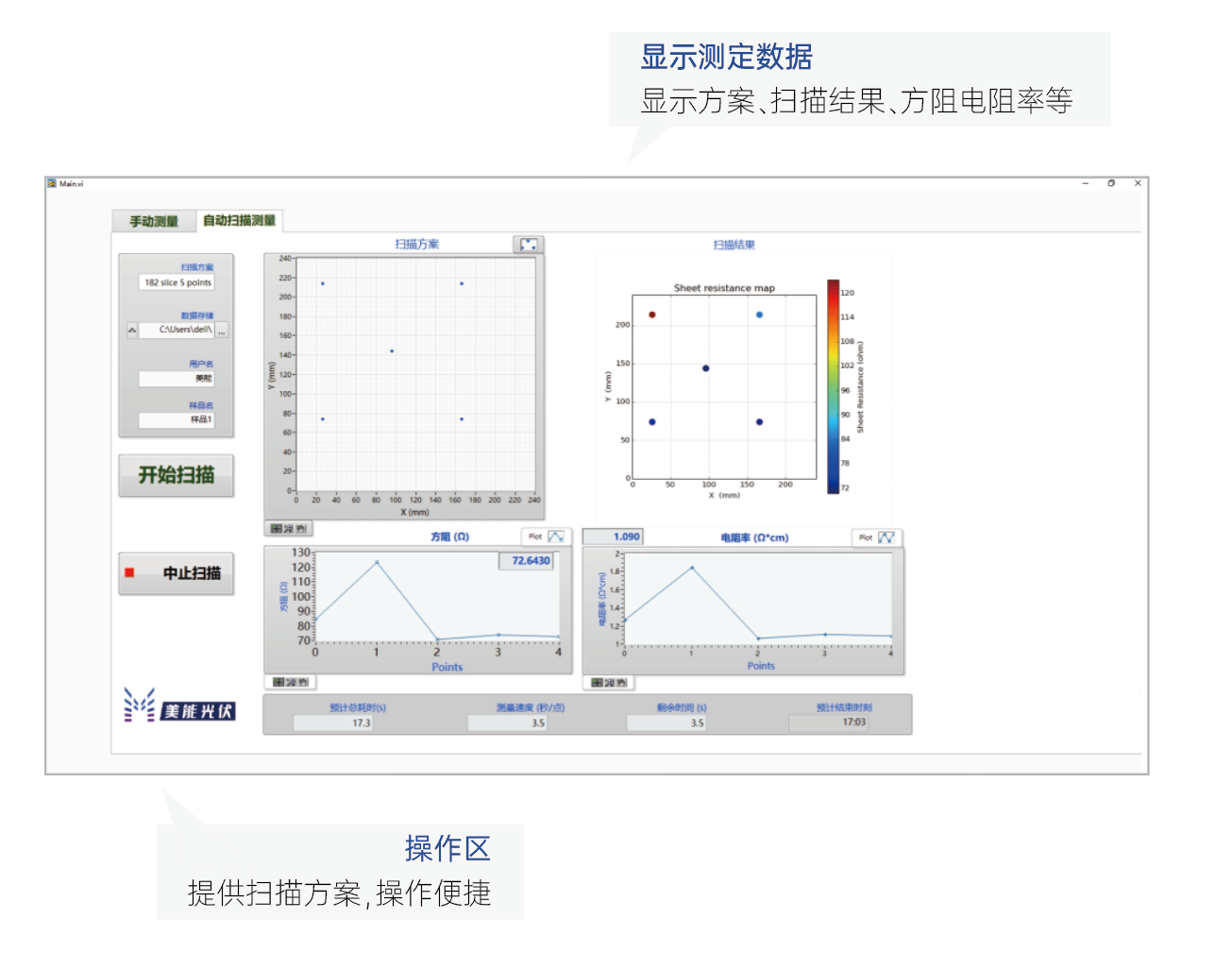Click the scan points icon above 扫描方案 chart
The height and width of the screenshot is (970, 1232).
(x=530, y=243)
